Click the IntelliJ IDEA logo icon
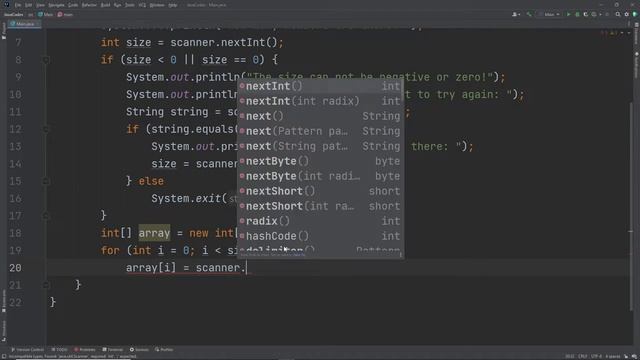This screenshot has height=360, width=640. [x=6, y=4]
